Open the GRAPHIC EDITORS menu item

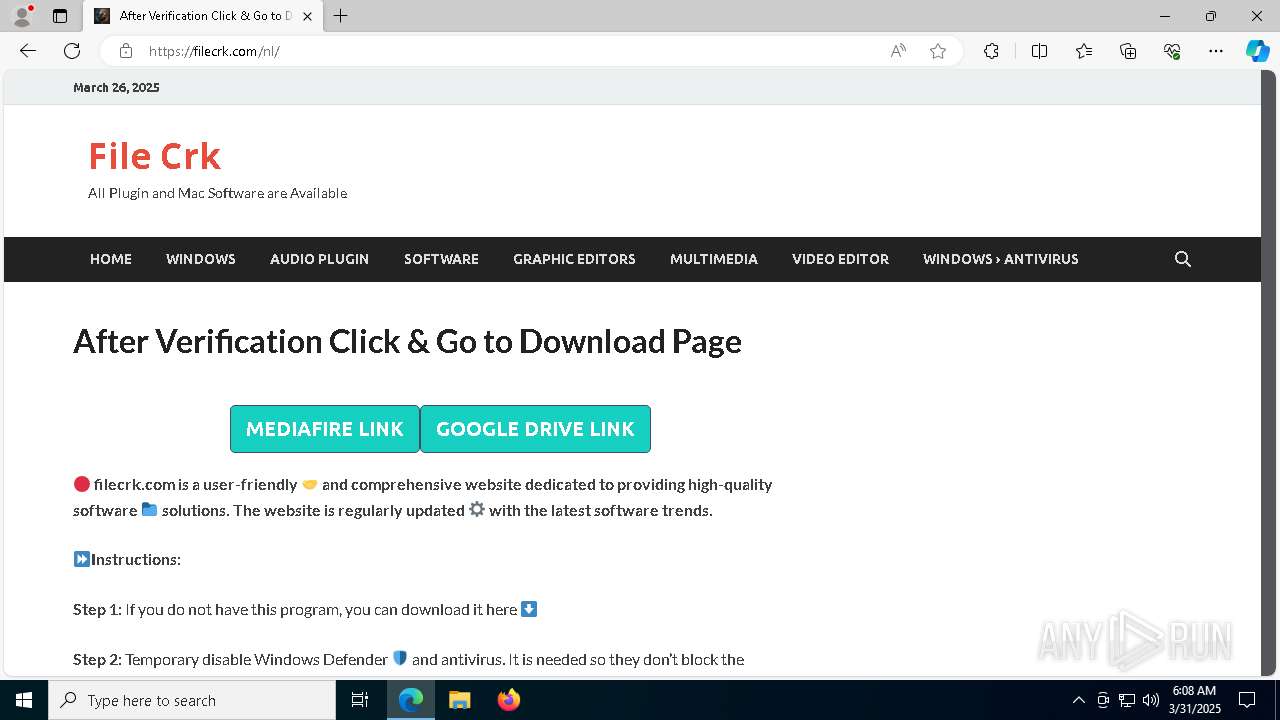574,259
